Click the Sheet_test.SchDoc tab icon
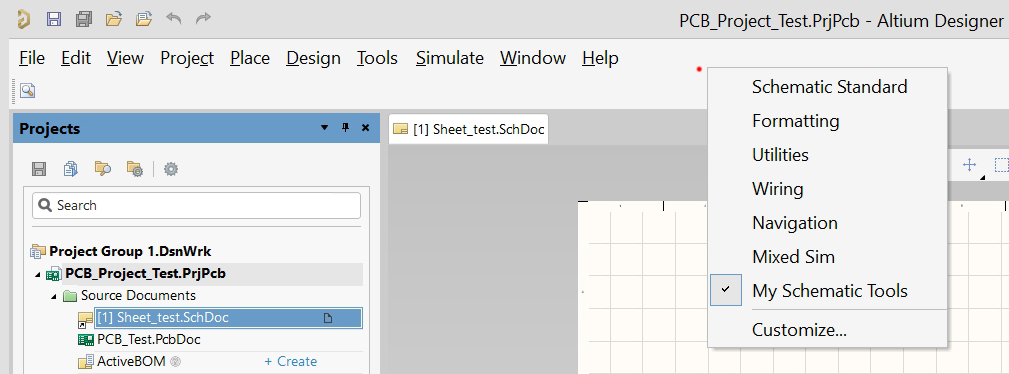Screen dimensions: 1009x374 pos(401,129)
